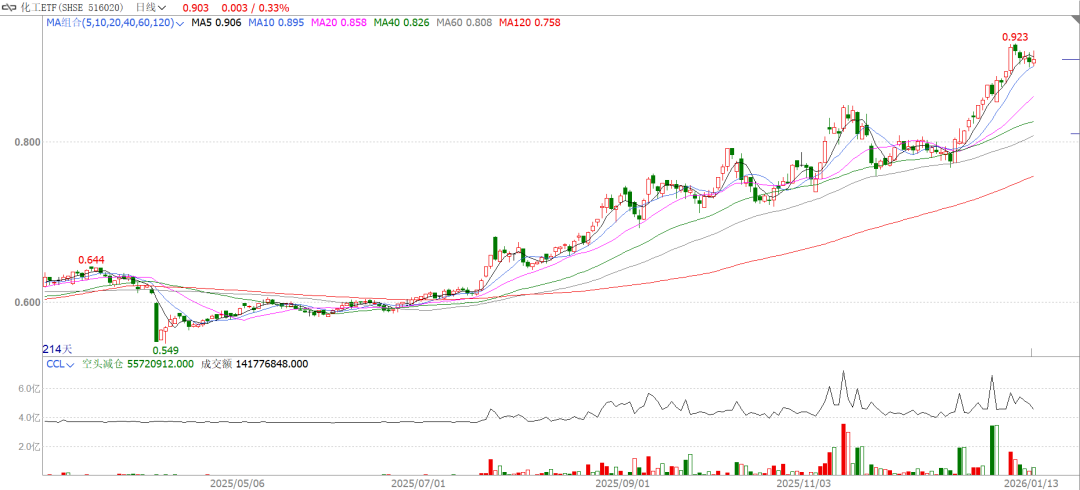Click the 0.644 peak price label
Image resolution: width=1080 pixels, height=490 pixels.
pos(91,260)
